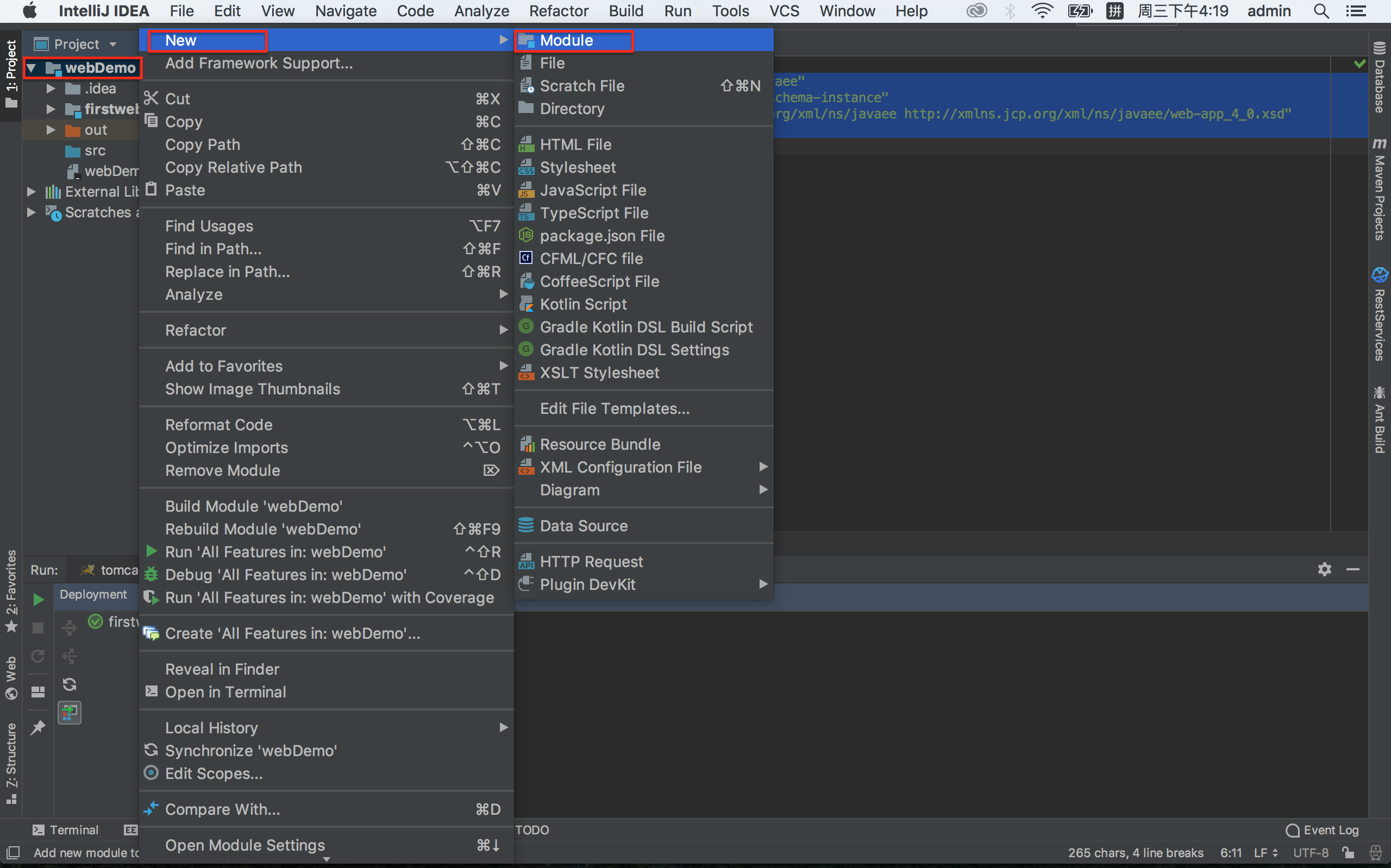Open Run panel settings gear icon
This screenshot has height=868, width=1391.
pyautogui.click(x=1324, y=569)
